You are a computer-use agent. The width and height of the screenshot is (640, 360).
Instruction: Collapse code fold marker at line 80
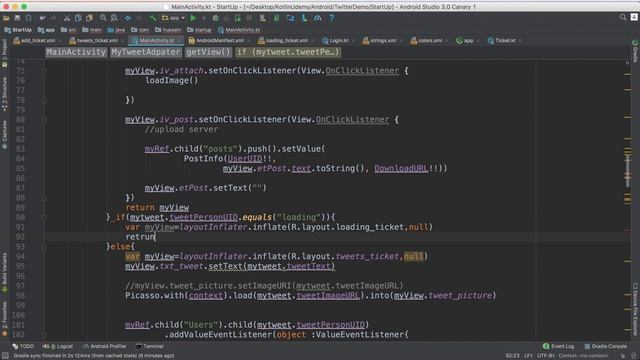[x=44, y=120]
